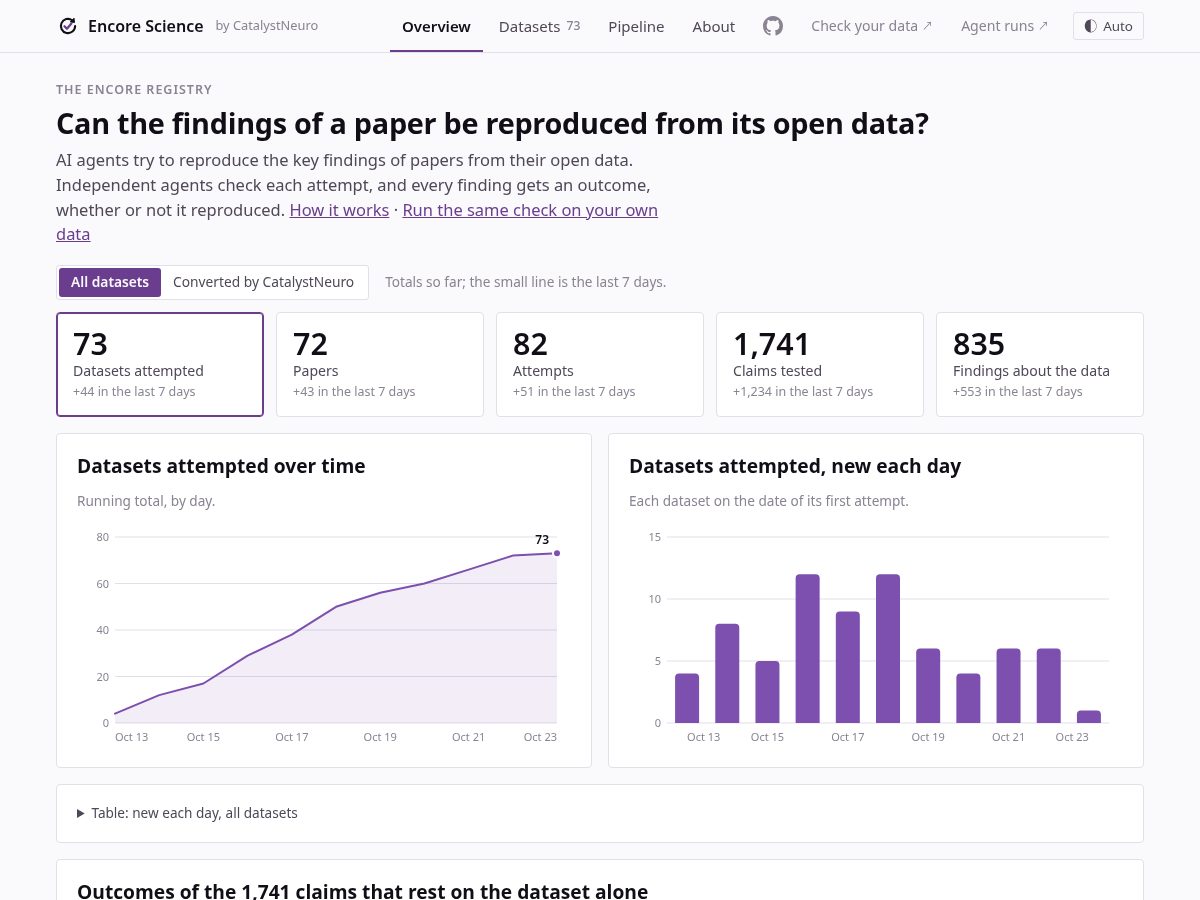The height and width of the screenshot is (900, 1200).
Task: Open Run the same check on your own data
Action: click(x=530, y=210)
